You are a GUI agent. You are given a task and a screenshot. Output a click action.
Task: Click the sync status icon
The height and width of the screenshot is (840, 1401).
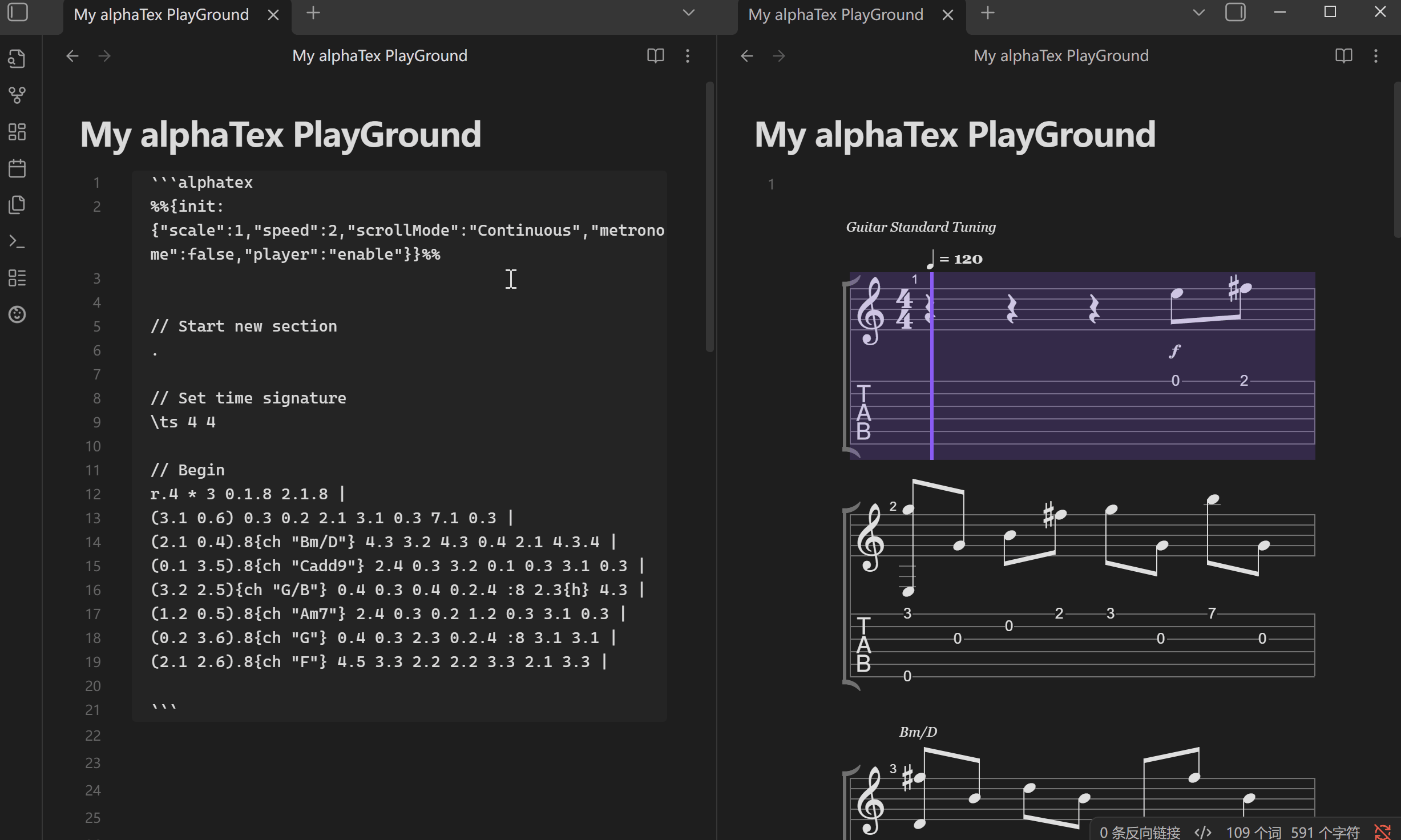[x=1382, y=832]
